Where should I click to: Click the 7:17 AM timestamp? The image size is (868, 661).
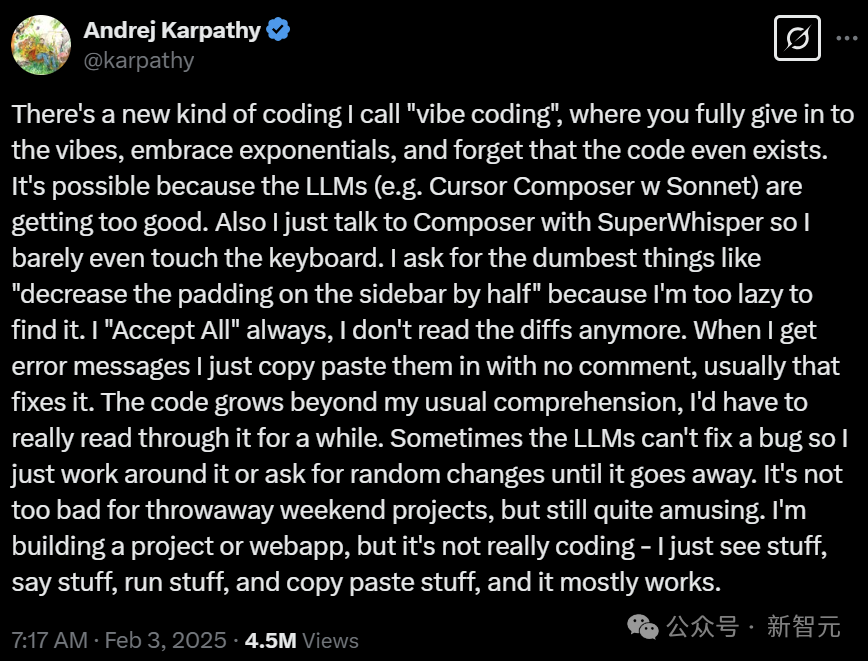50,641
